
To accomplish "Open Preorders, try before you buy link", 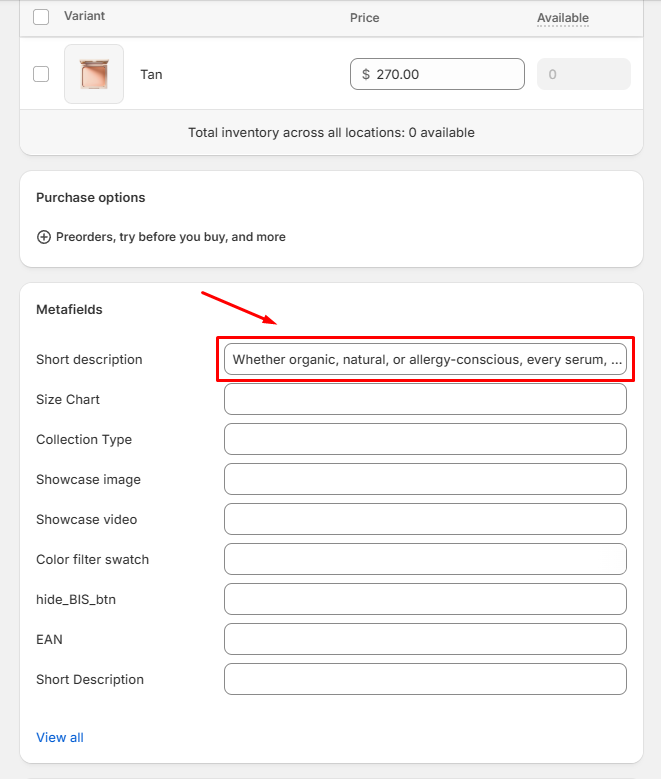I will pyautogui.click(x=170, y=237).
